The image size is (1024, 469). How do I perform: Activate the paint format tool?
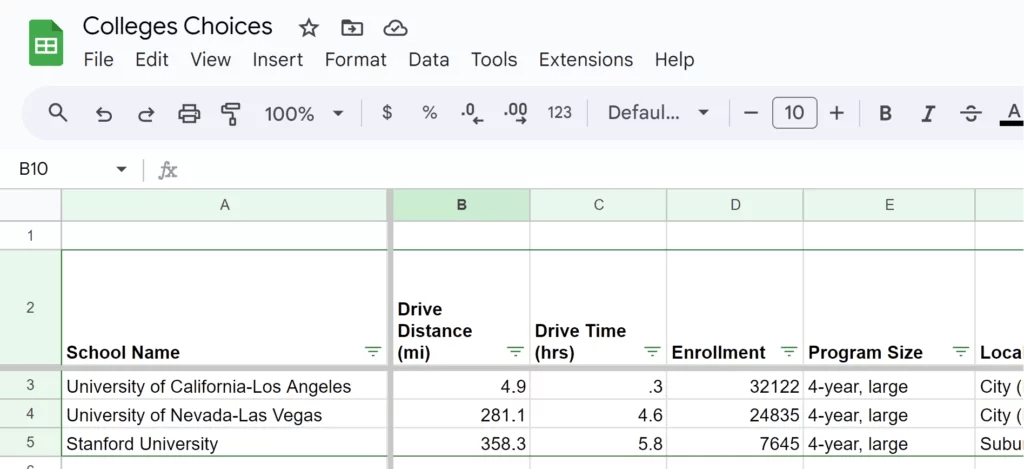(231, 113)
